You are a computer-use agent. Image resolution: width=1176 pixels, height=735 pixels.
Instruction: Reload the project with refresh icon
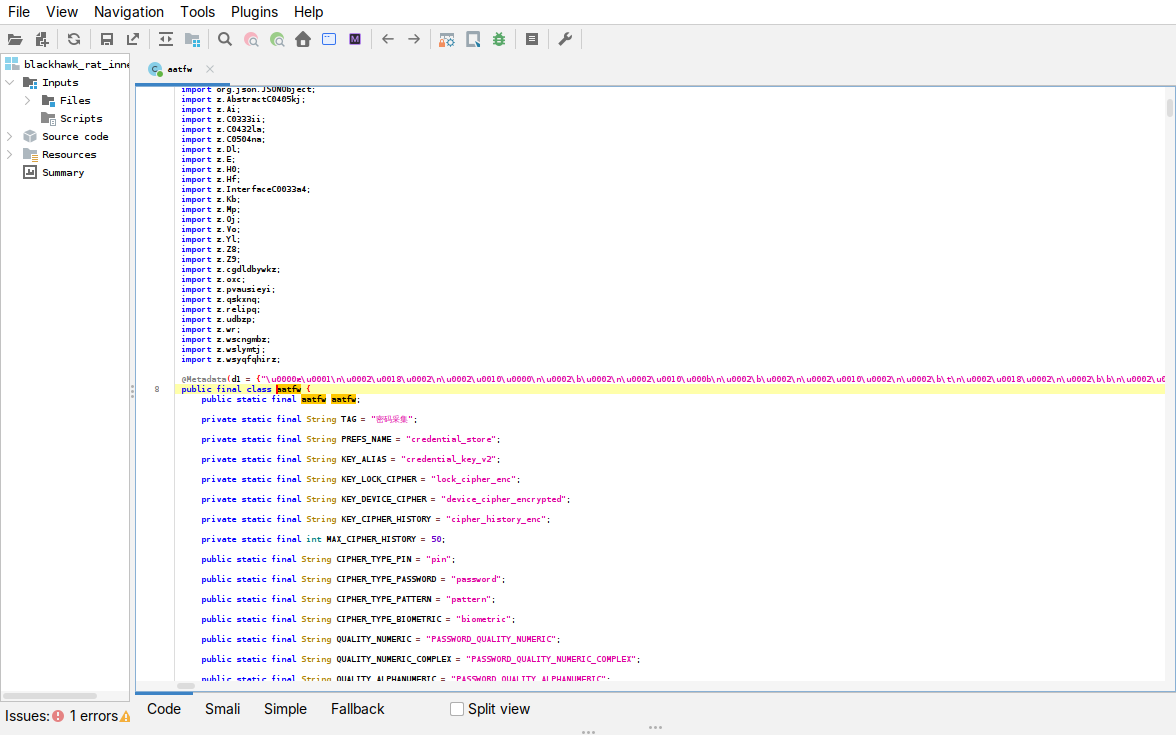coord(74,40)
